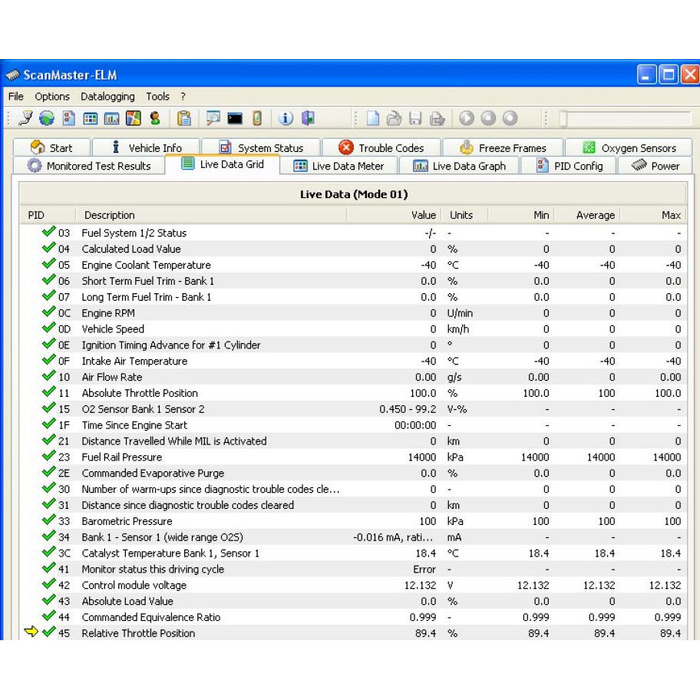Open the Tools menu

[157, 97]
